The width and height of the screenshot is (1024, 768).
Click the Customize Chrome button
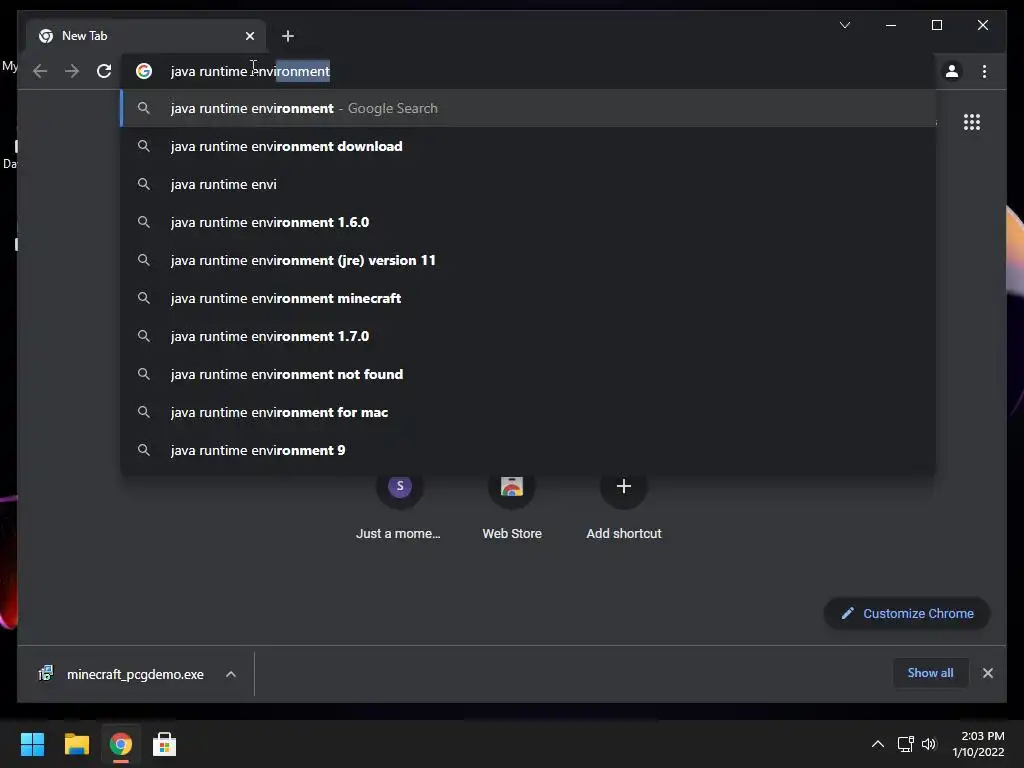pos(907,613)
